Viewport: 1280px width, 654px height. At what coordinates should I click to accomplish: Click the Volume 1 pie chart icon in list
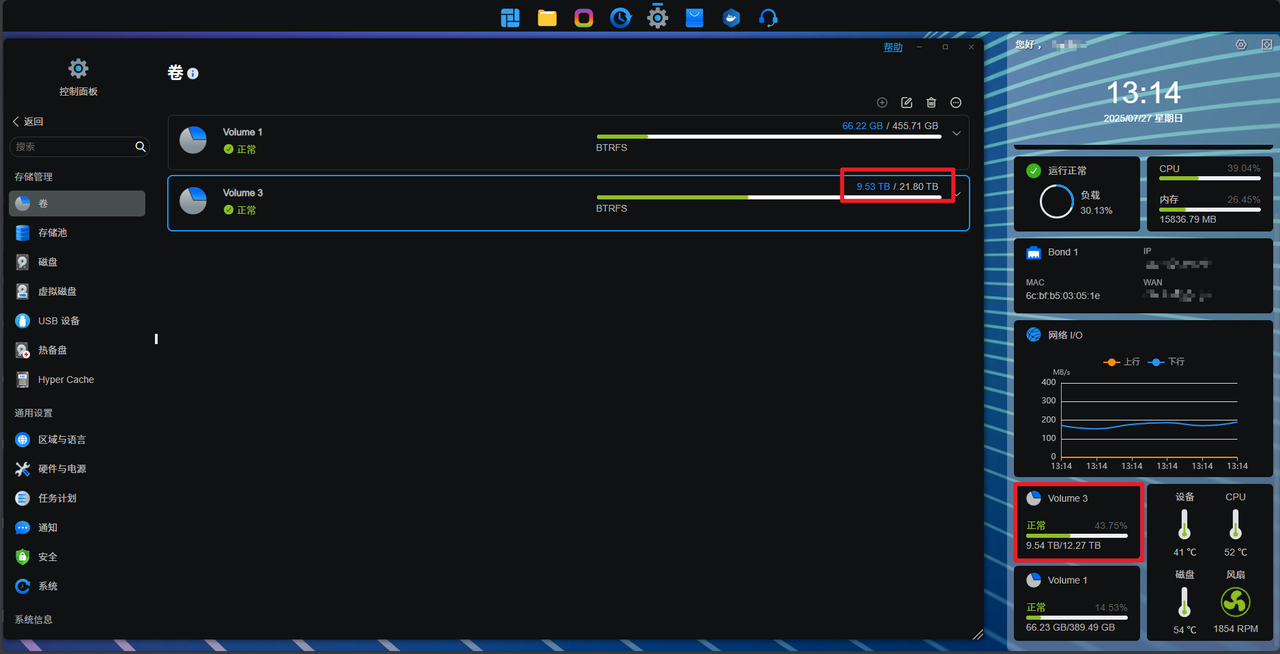[193, 140]
